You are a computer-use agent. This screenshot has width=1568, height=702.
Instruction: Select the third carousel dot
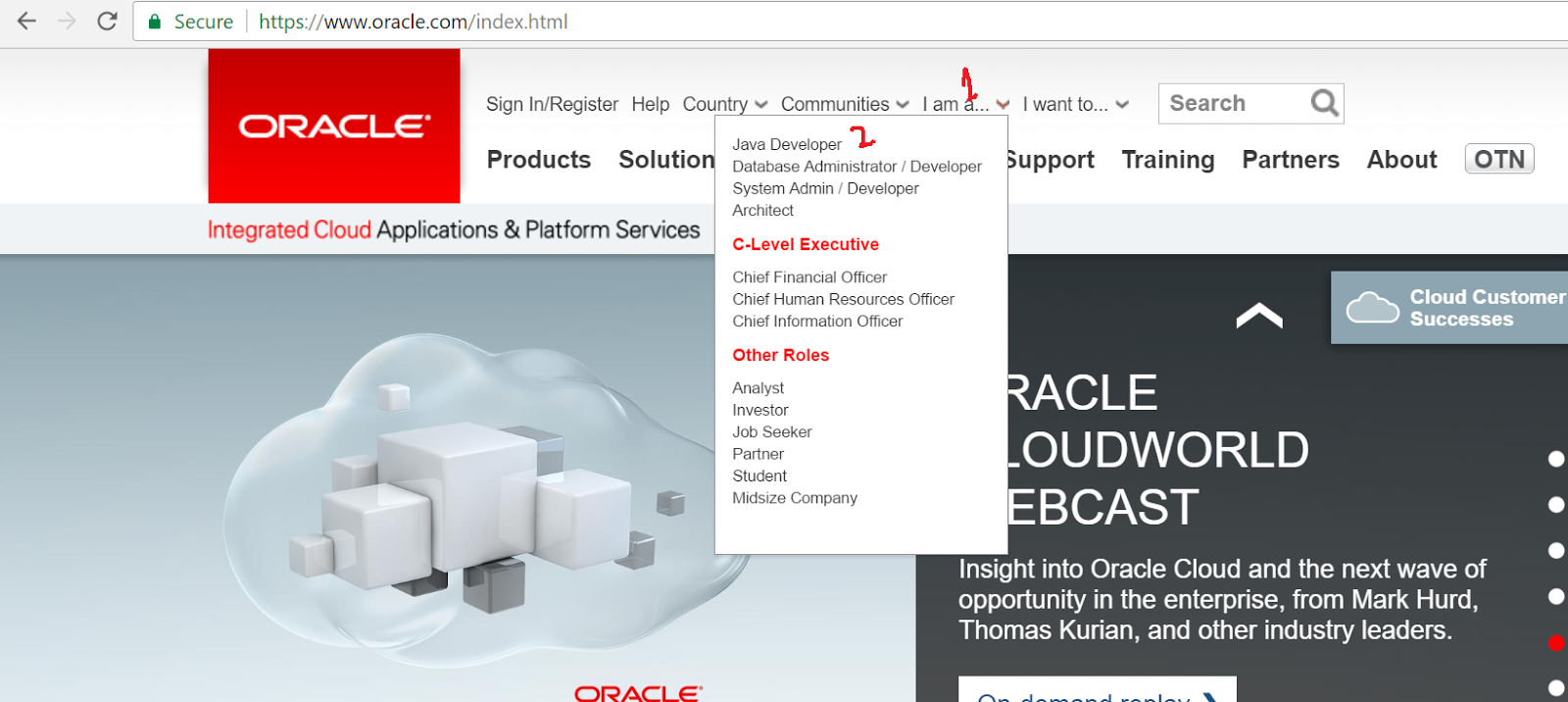tap(1556, 551)
